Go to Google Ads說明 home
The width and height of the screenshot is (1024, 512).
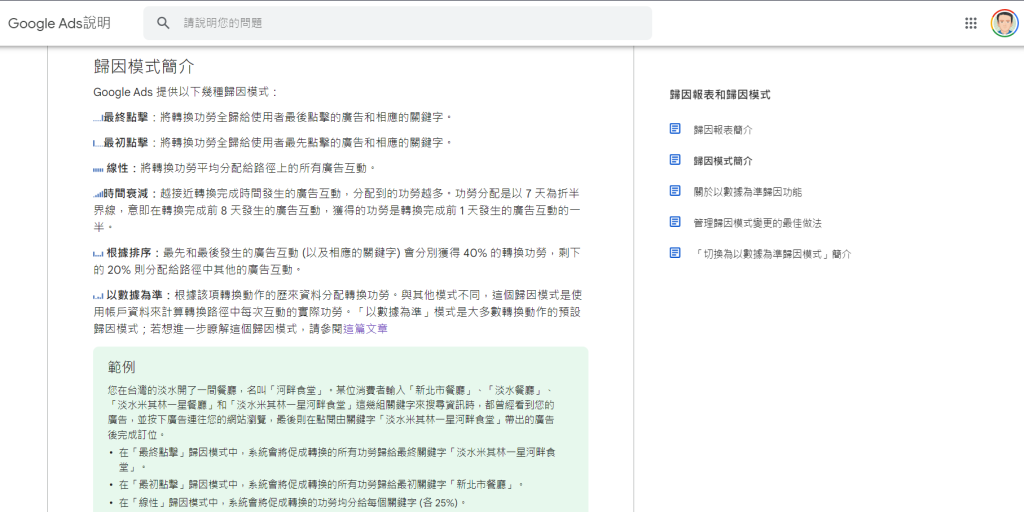coord(59,23)
